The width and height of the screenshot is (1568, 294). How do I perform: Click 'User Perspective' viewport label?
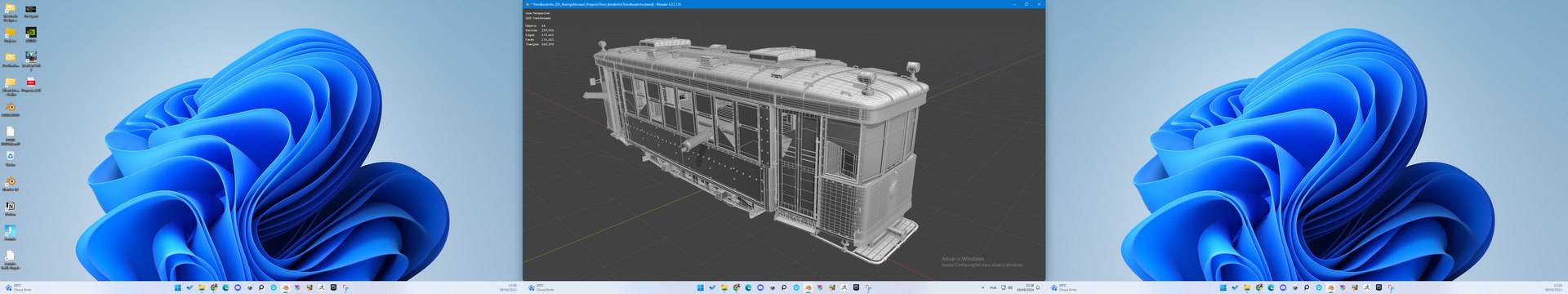[x=537, y=13]
